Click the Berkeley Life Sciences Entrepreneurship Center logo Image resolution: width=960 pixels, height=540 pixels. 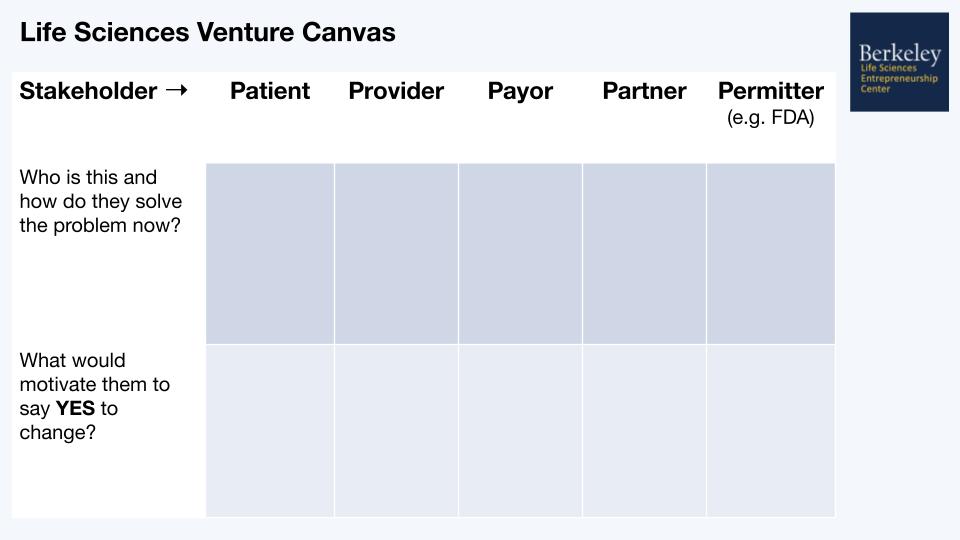[899, 61]
